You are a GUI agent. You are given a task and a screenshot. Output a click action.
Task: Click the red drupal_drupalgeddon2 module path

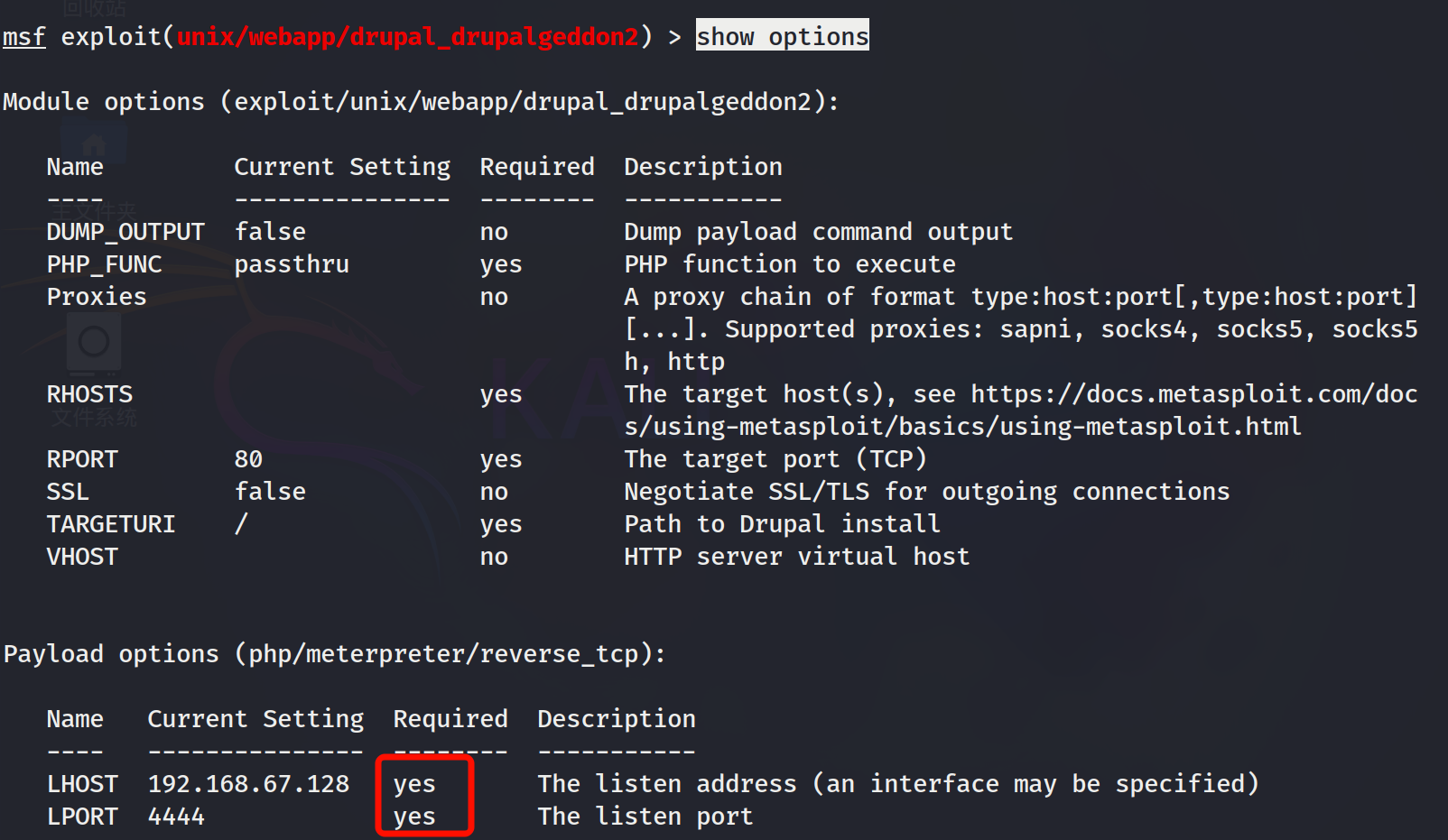(408, 37)
